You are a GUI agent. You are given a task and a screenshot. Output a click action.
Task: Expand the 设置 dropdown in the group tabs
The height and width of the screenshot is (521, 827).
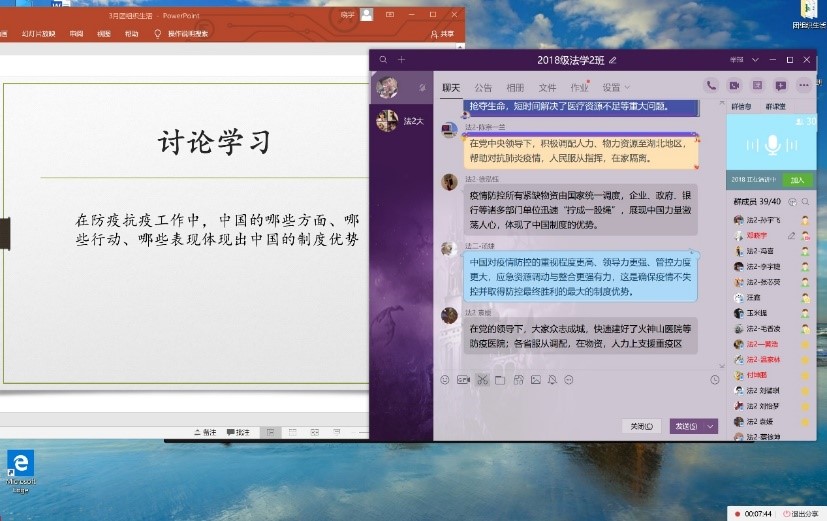coord(614,87)
